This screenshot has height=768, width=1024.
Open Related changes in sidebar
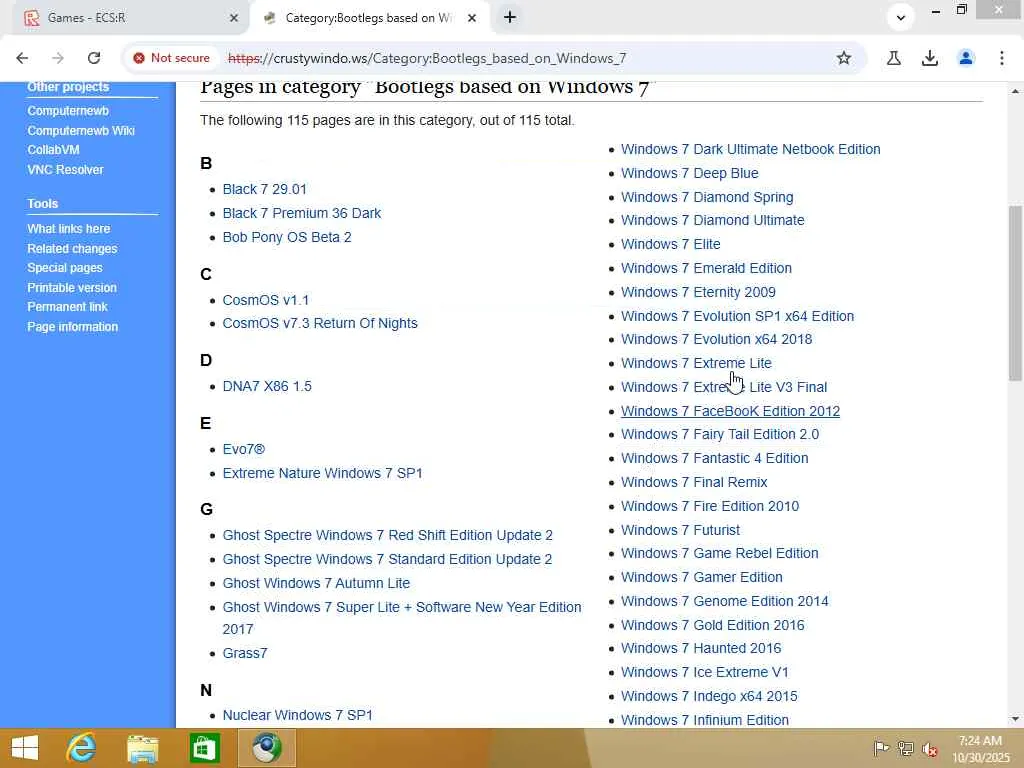[72, 249]
